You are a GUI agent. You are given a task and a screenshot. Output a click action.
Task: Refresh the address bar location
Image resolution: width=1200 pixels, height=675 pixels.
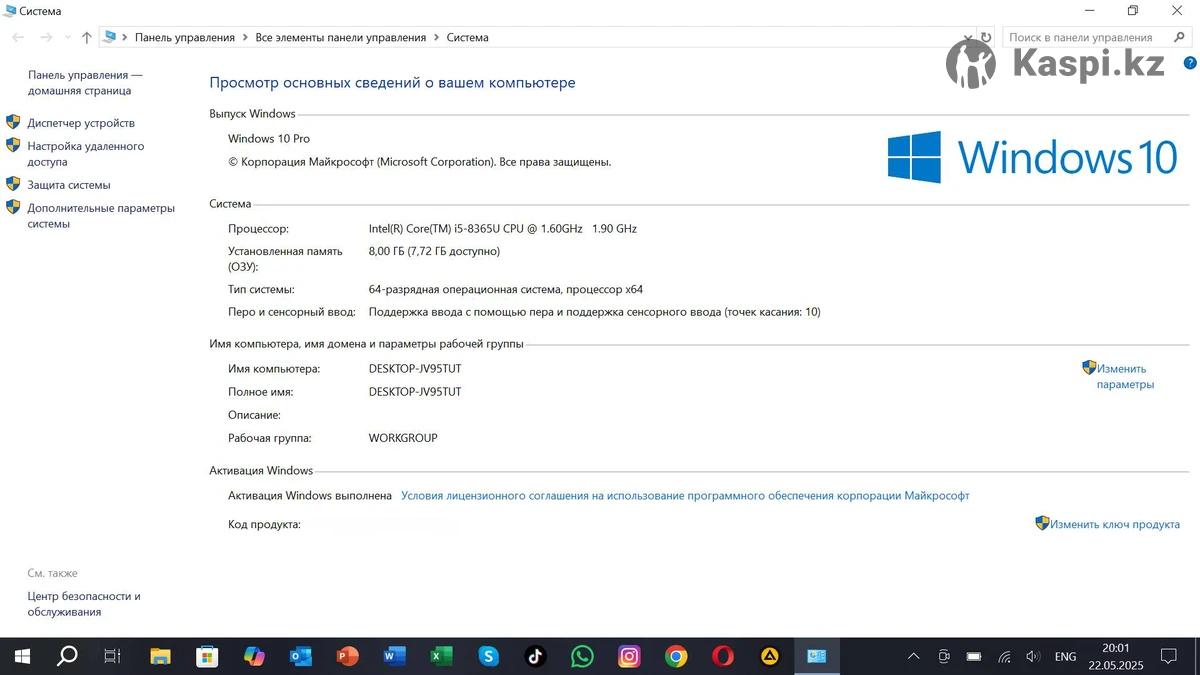pos(986,37)
